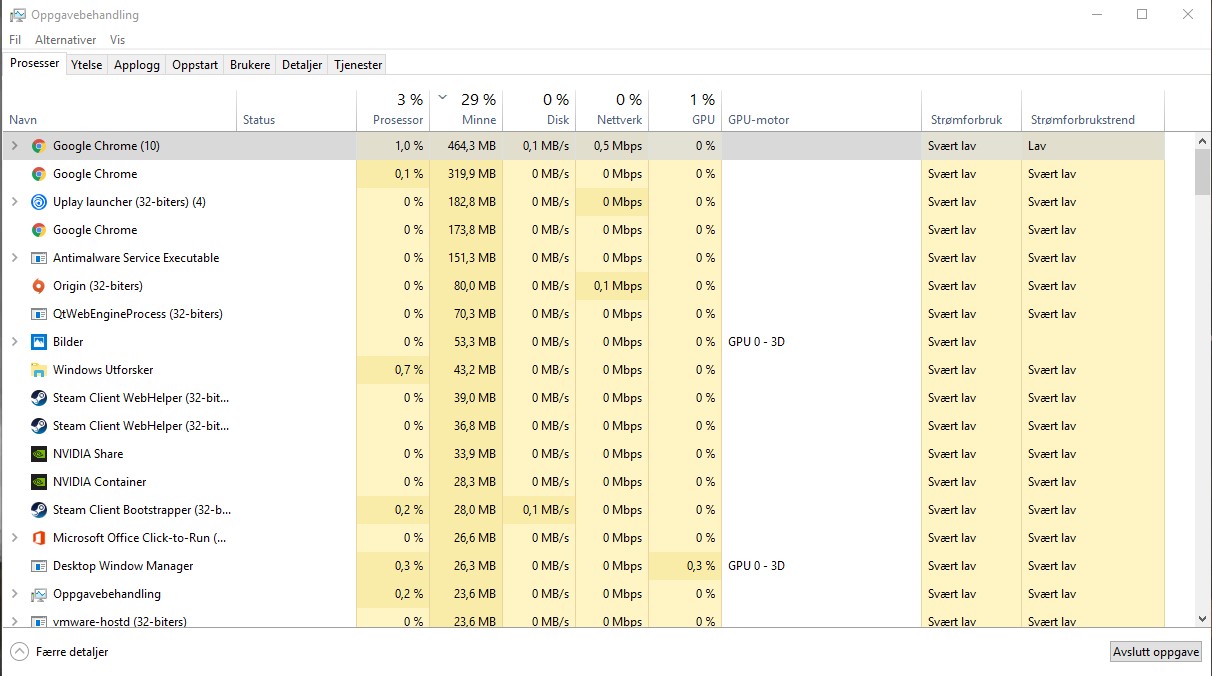Select the Prosesser tab
This screenshot has width=1212, height=676.
[x=35, y=63]
